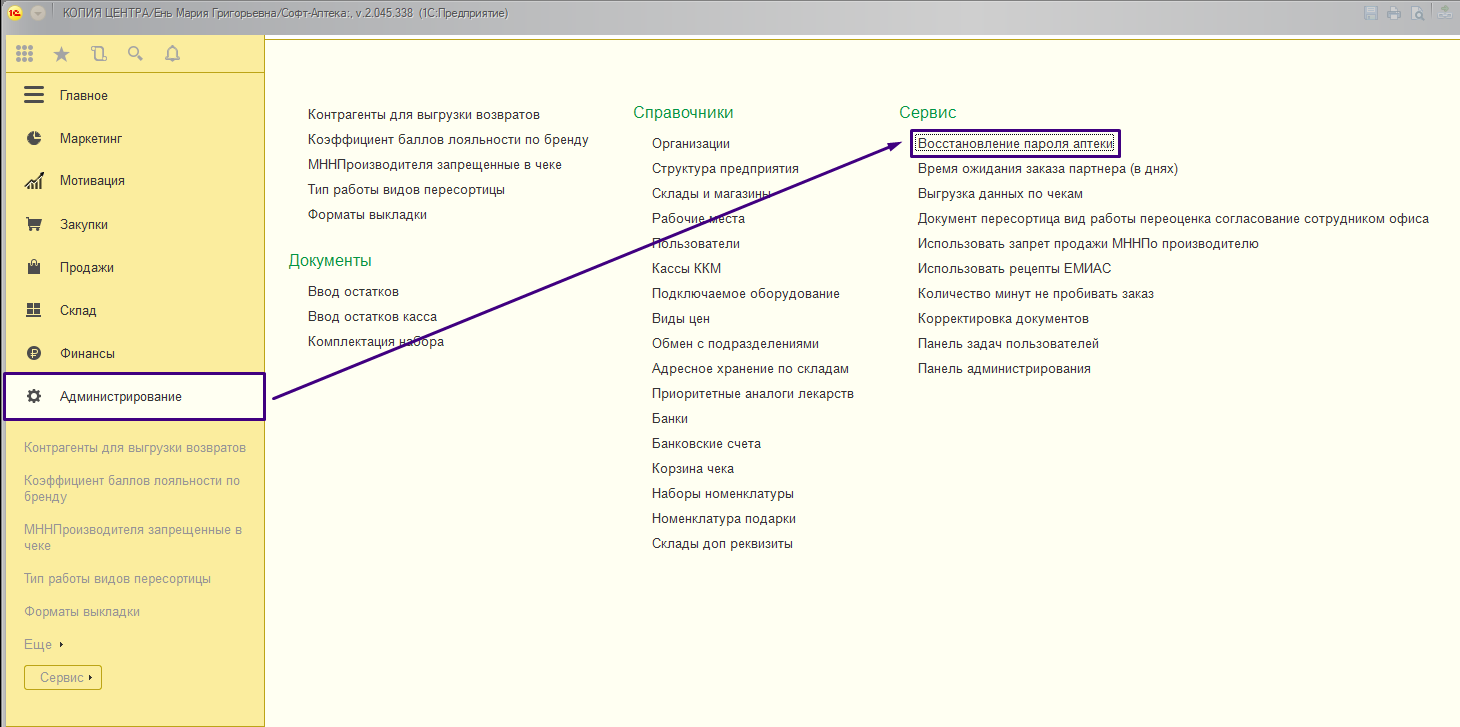This screenshot has height=727, width=1460.
Task: Open notifications with the bell icon
Action: coord(172,54)
